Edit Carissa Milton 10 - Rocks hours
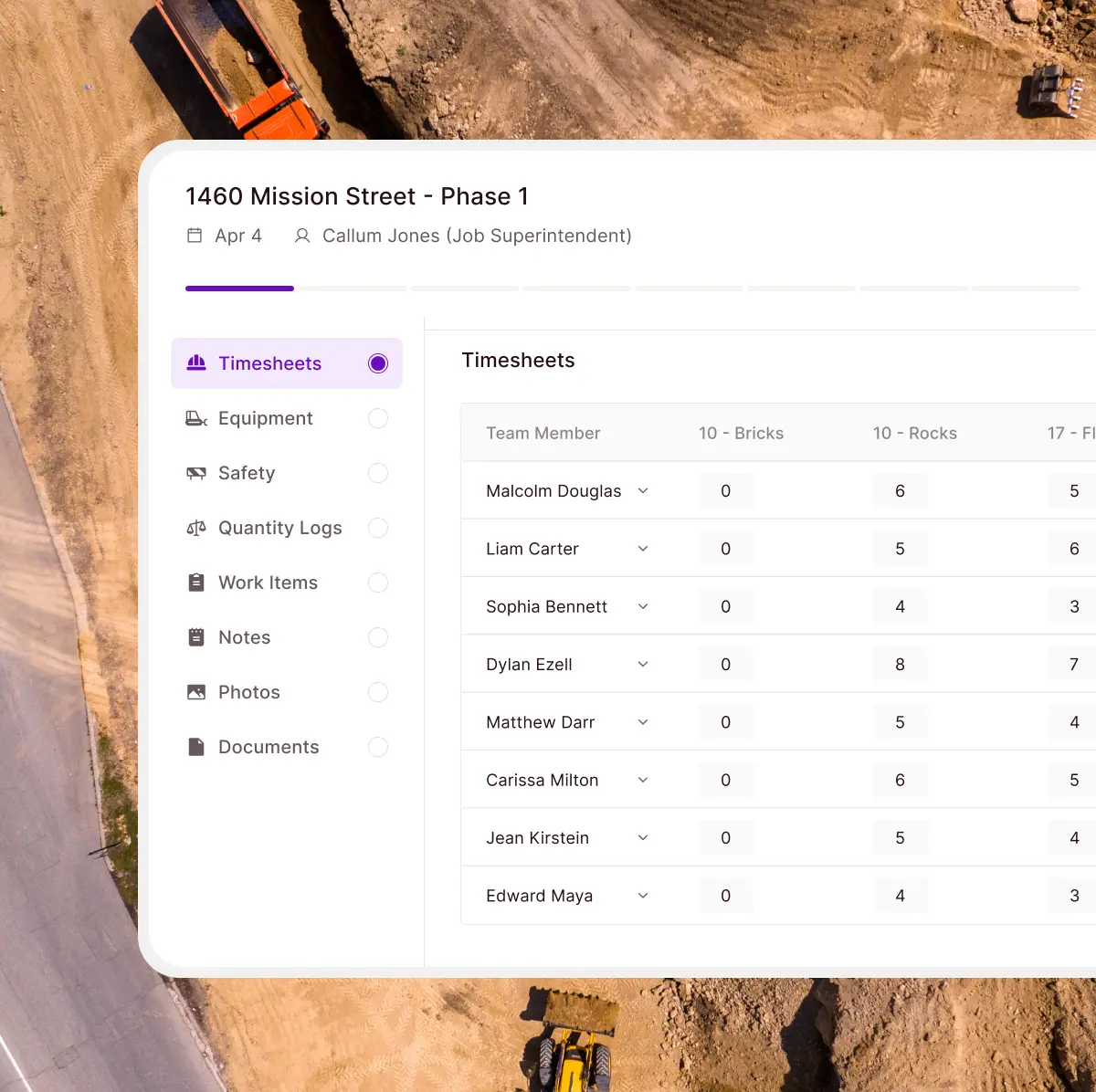 901,780
